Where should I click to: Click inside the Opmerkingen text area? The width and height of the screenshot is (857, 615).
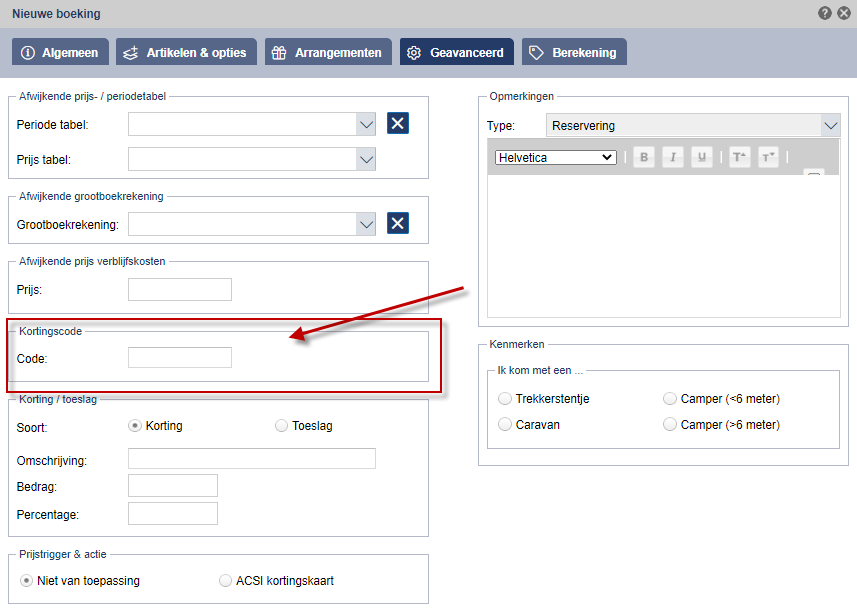664,246
